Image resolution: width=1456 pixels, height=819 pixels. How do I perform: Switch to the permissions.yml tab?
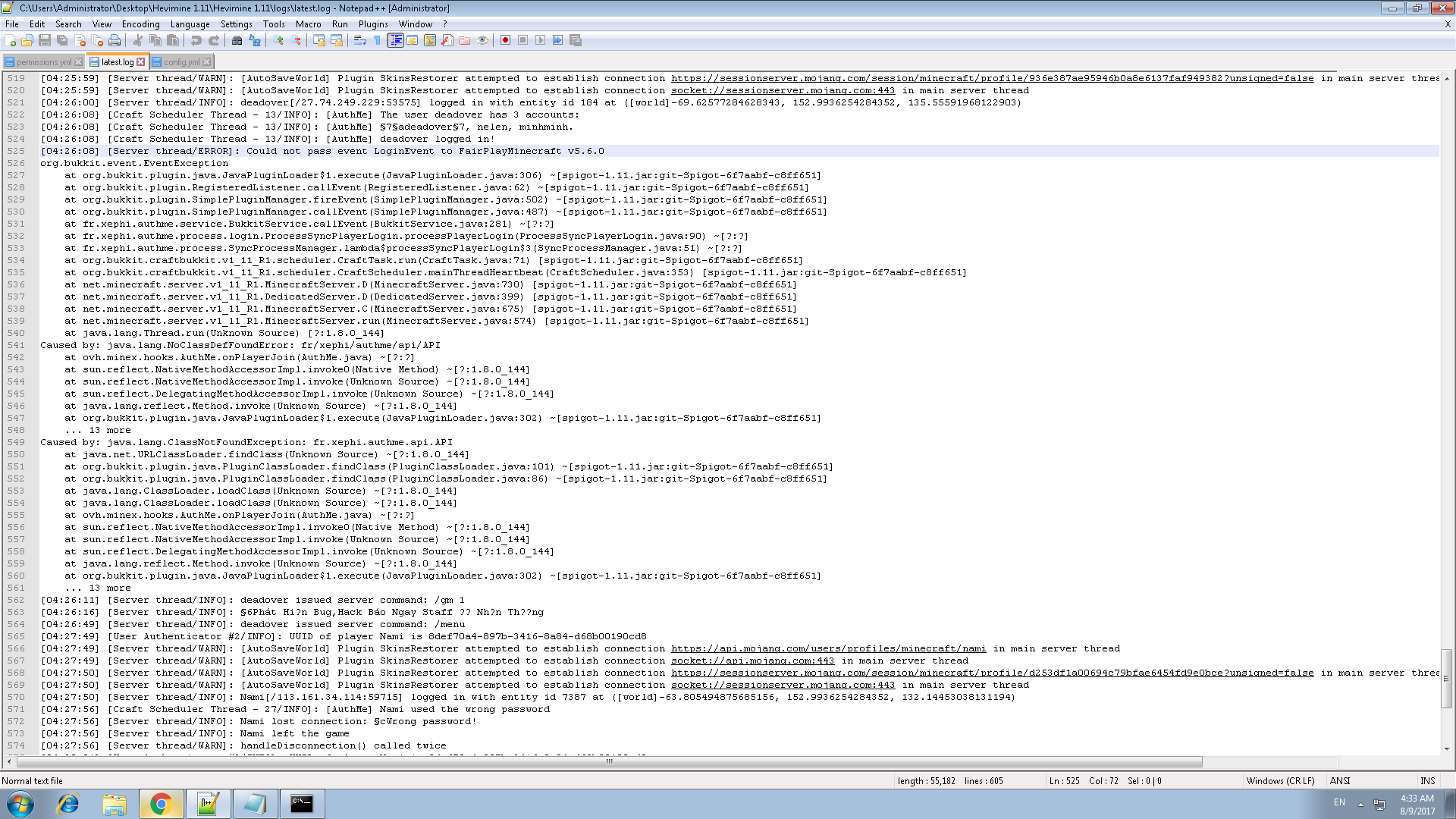[43, 62]
